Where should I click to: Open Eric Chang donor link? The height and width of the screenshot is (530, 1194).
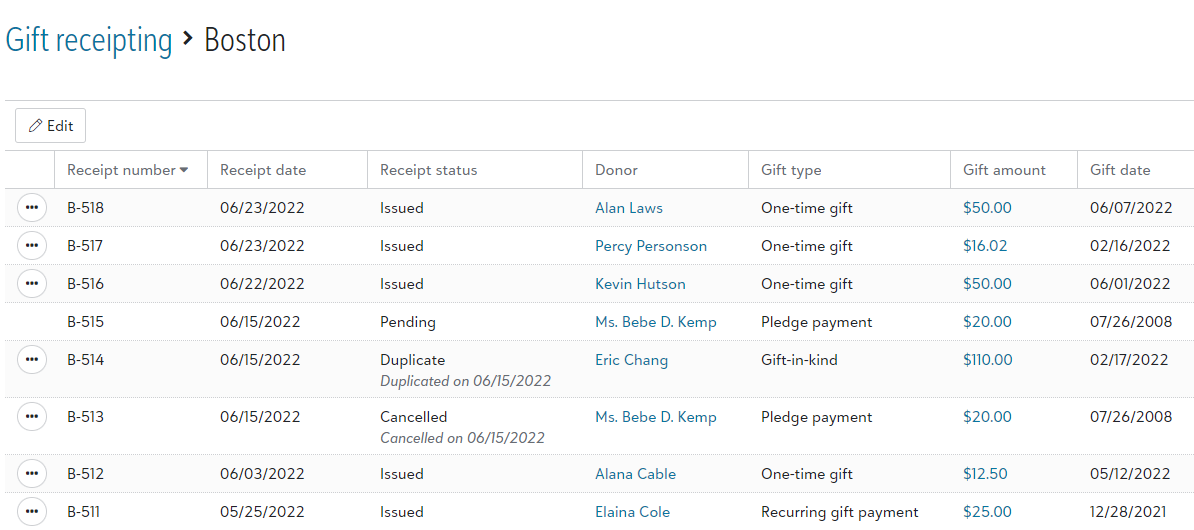[x=631, y=360]
